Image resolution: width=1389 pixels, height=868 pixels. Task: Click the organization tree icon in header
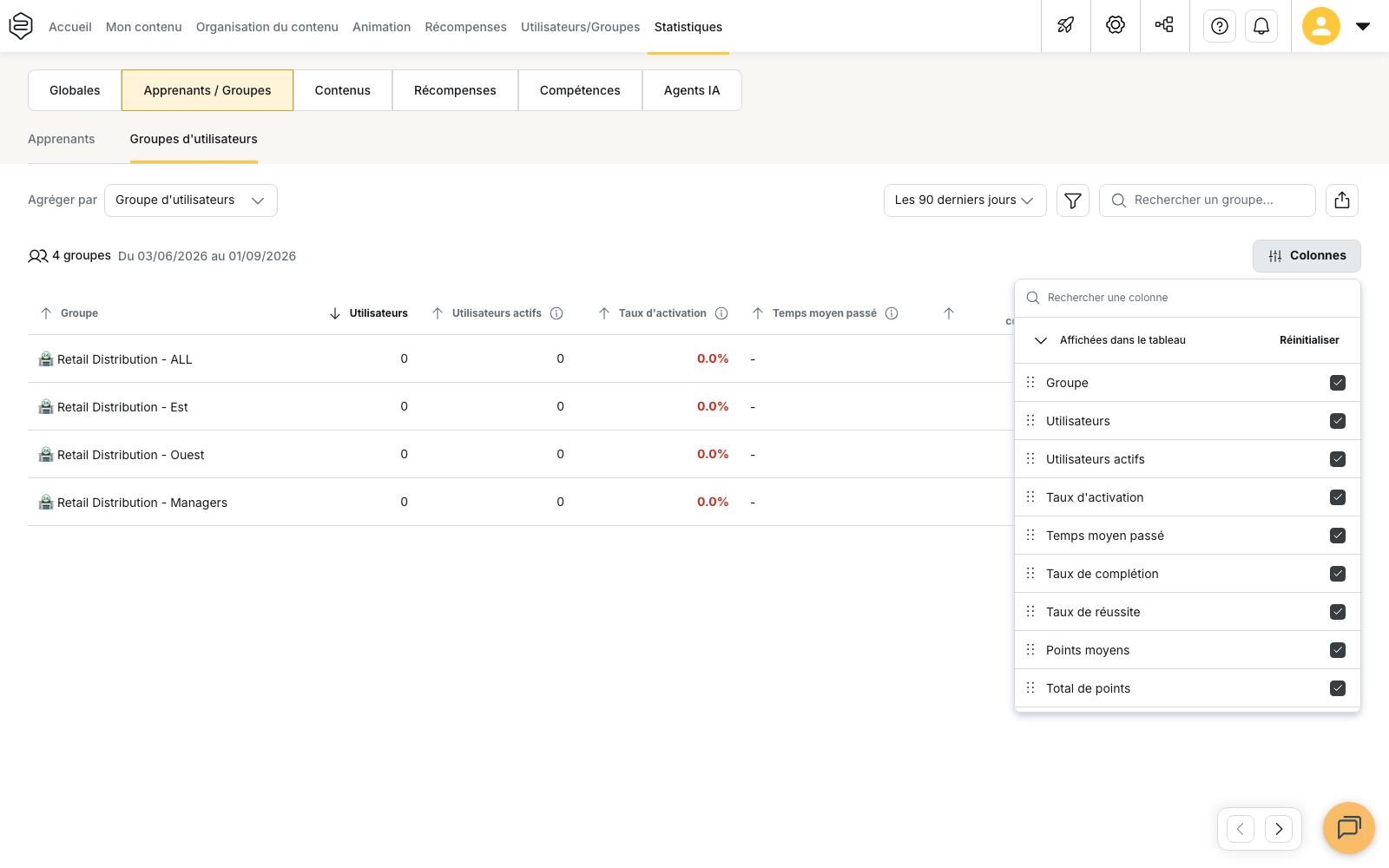1164,26
